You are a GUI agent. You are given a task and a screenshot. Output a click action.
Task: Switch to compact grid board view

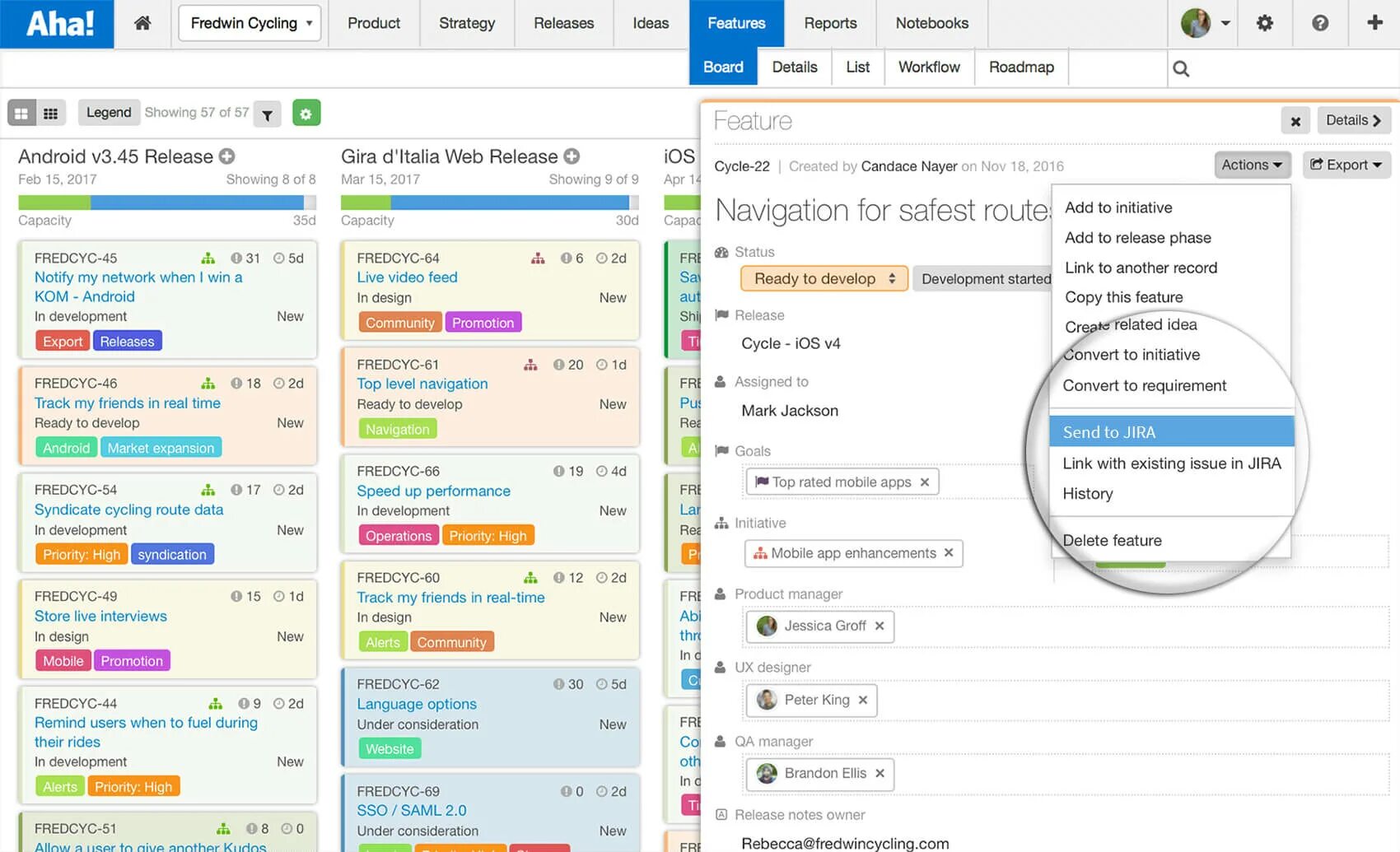[x=50, y=113]
